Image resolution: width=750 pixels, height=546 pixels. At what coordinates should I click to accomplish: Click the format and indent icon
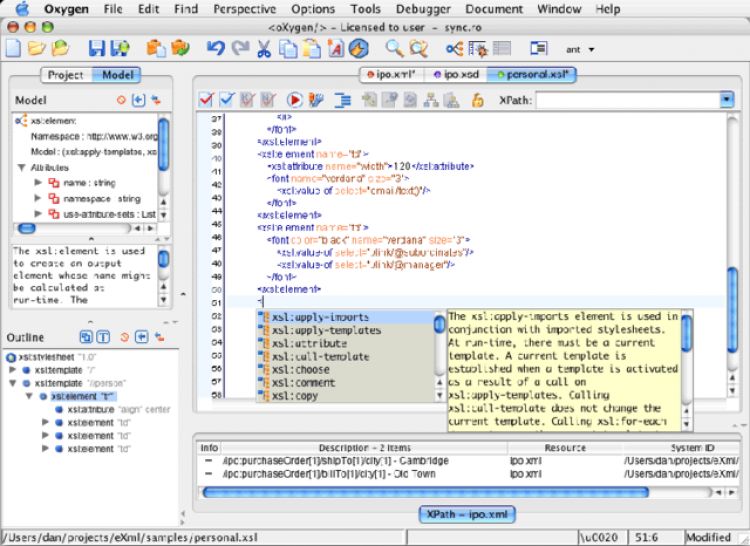(x=343, y=100)
